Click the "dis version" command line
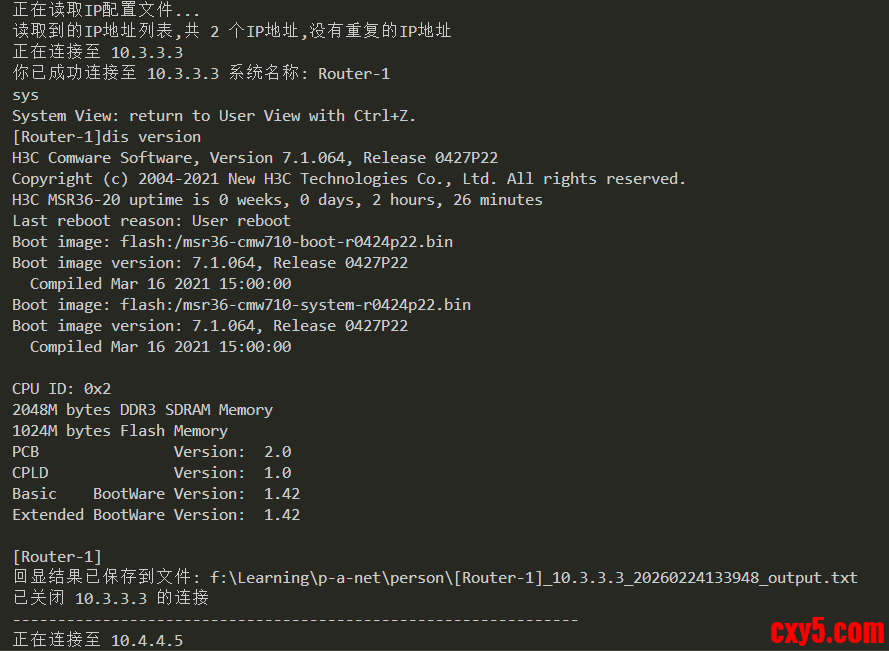 click(x=106, y=137)
